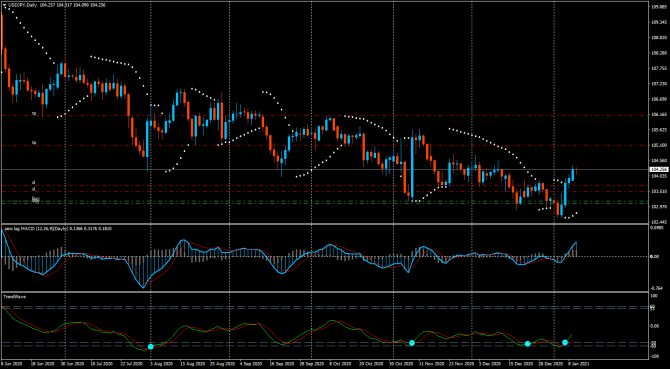
Task: Click the 3 Aug 2020 date label
Action: [160, 364]
